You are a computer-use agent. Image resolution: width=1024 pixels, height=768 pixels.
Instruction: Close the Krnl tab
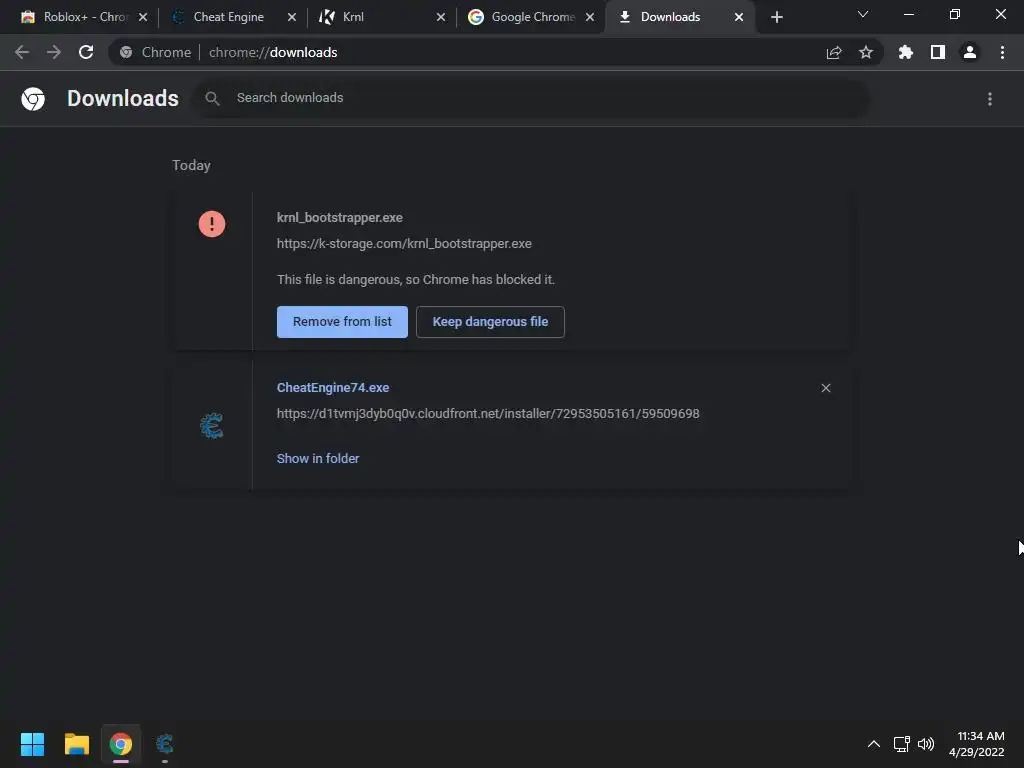pos(441,17)
